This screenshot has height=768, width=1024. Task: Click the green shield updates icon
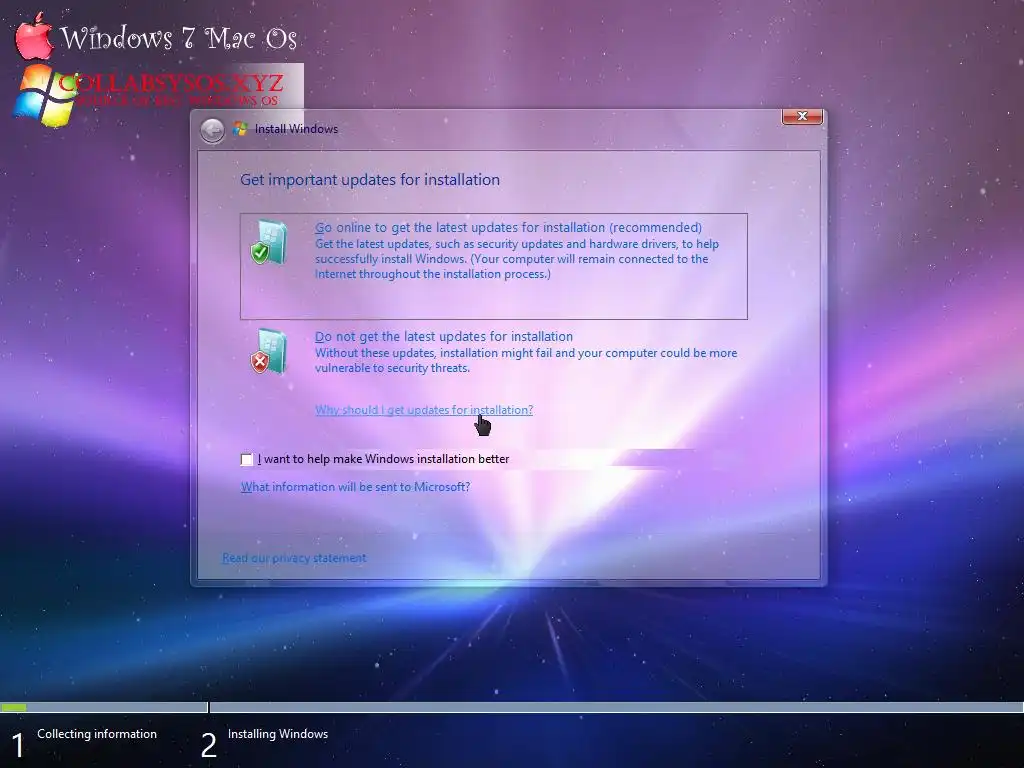pyautogui.click(x=269, y=243)
